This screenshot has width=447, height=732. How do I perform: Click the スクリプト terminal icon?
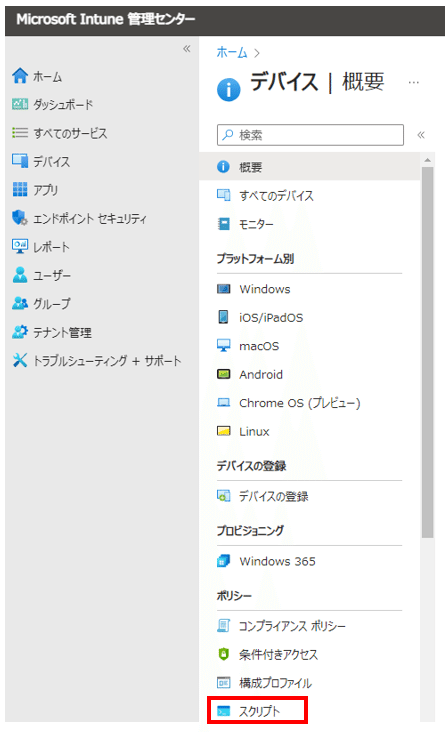224,711
